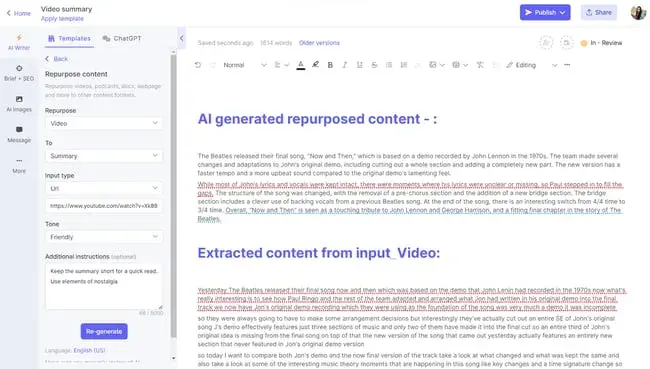This screenshot has width=650, height=369.
Task: Click the YouTube URL input field
Action: (104, 206)
